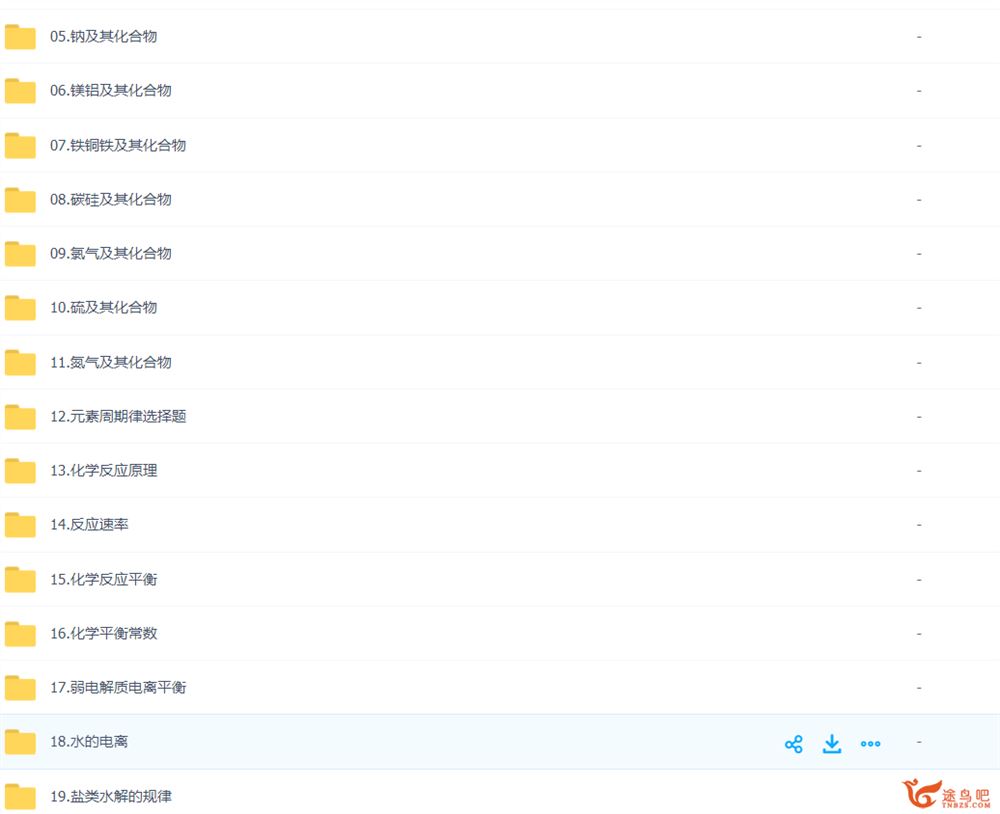
Task: Select the 08.碳硅及其化合物 folder name
Action: tap(111, 200)
